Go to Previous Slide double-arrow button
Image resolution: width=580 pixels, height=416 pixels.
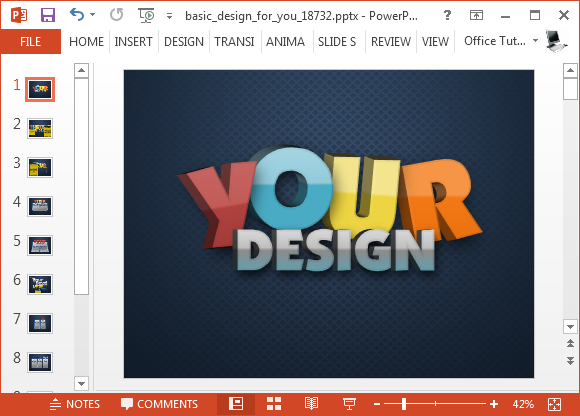[570, 344]
